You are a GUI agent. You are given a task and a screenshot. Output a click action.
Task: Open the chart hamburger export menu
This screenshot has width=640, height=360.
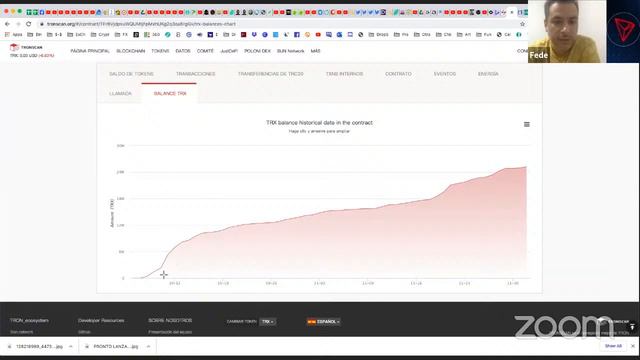[x=527, y=124]
